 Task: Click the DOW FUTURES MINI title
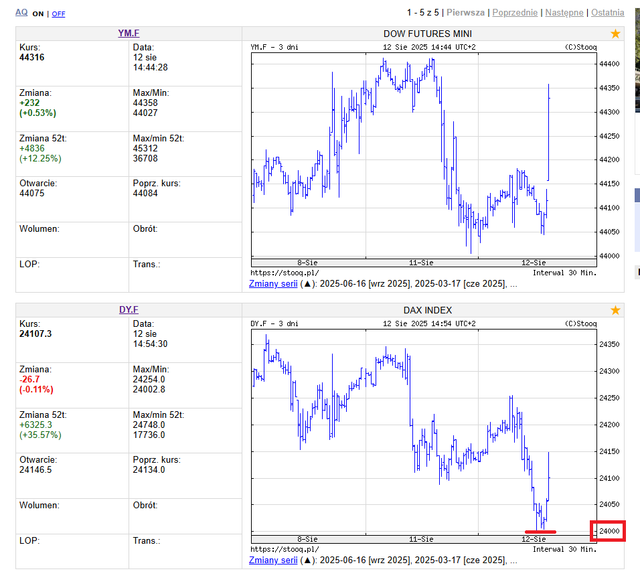[x=427, y=34]
